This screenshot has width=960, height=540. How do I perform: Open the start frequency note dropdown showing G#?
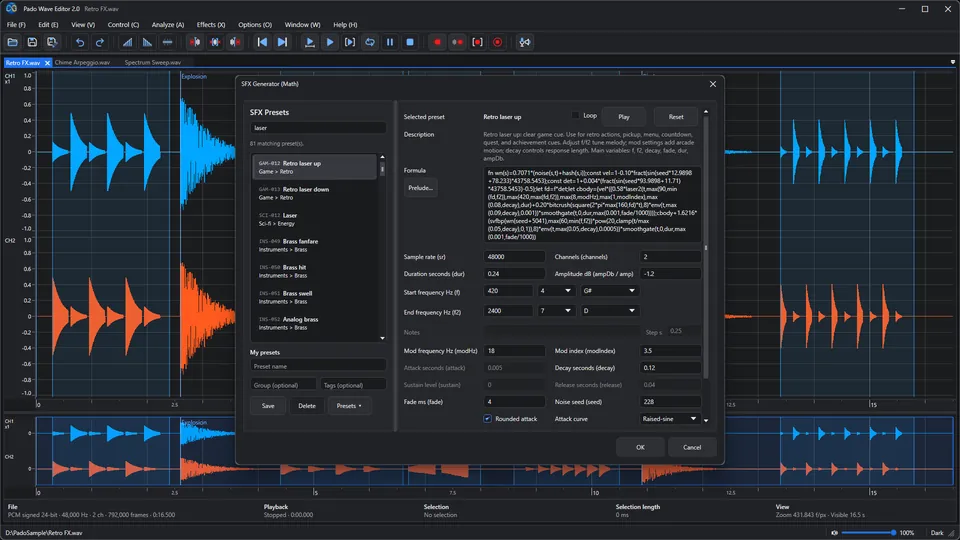coord(610,291)
